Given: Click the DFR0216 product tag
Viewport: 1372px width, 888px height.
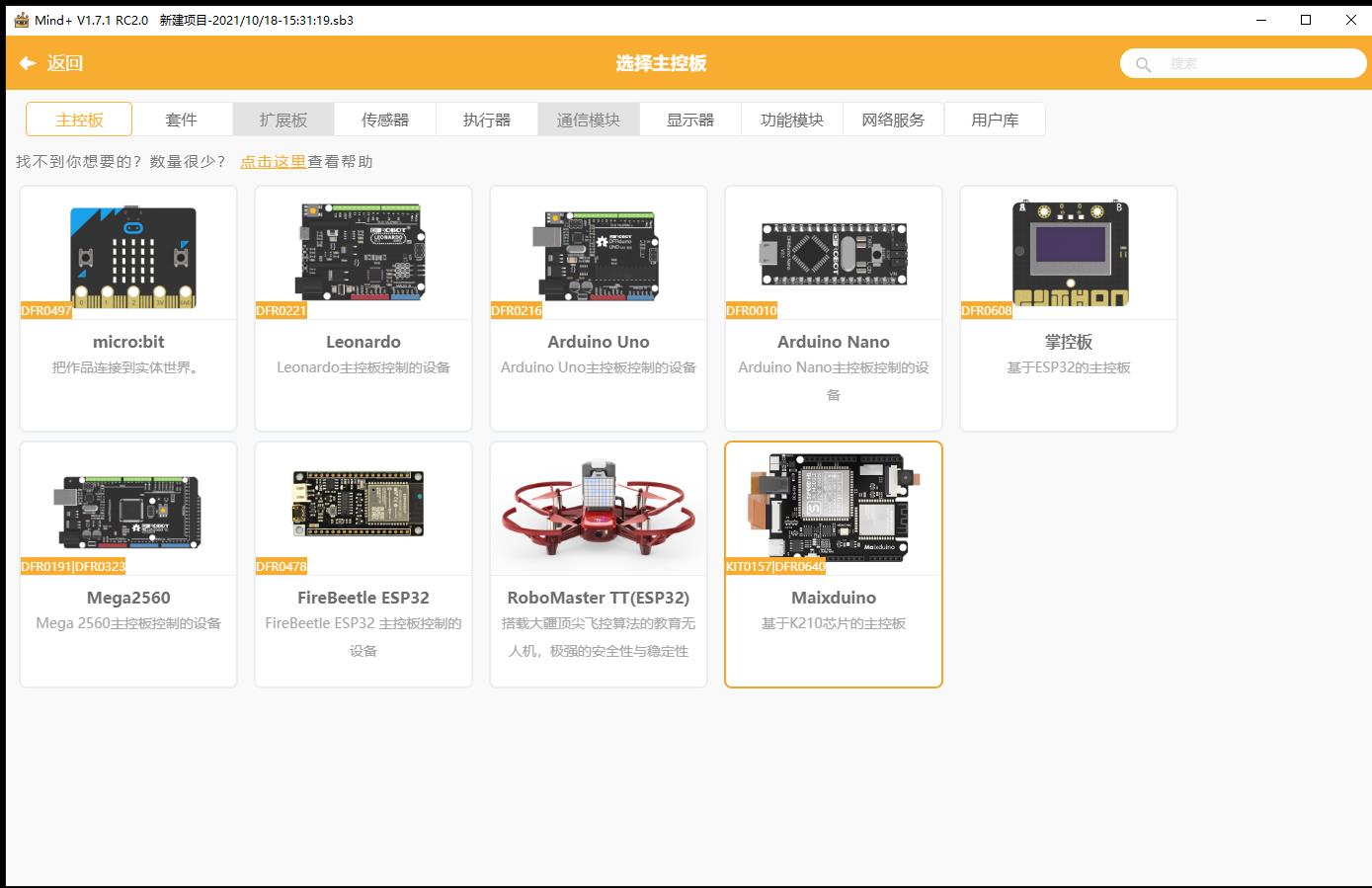Looking at the screenshot, I should click(x=517, y=310).
